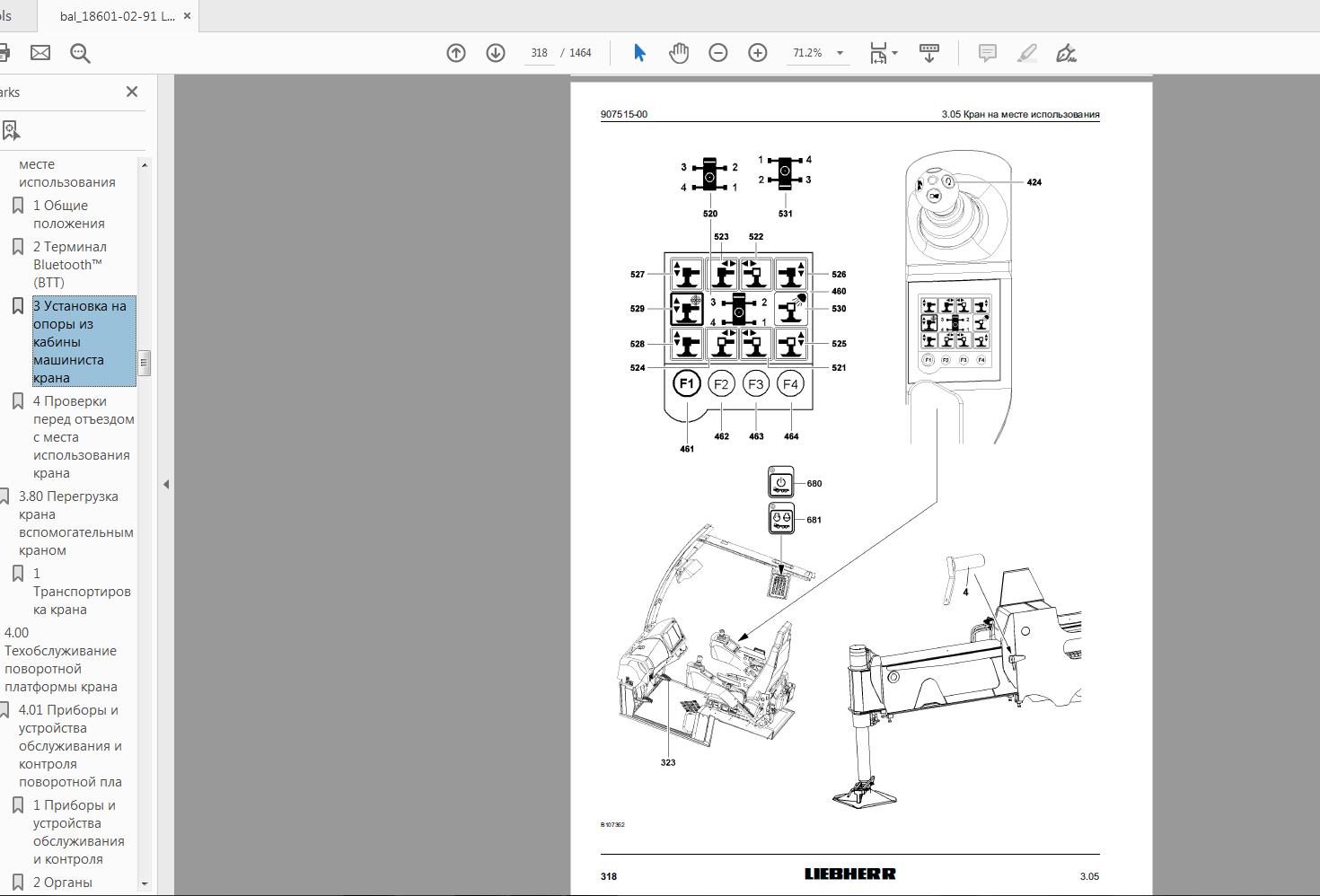1320x896 pixels.
Task: Click the Fill & Sign pen icon
Action: click(1068, 52)
